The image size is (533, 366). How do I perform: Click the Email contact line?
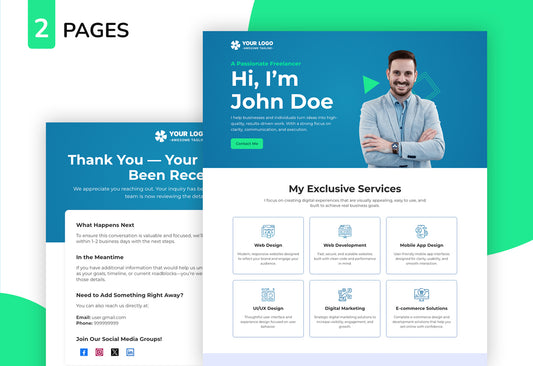pyautogui.click(x=101, y=317)
